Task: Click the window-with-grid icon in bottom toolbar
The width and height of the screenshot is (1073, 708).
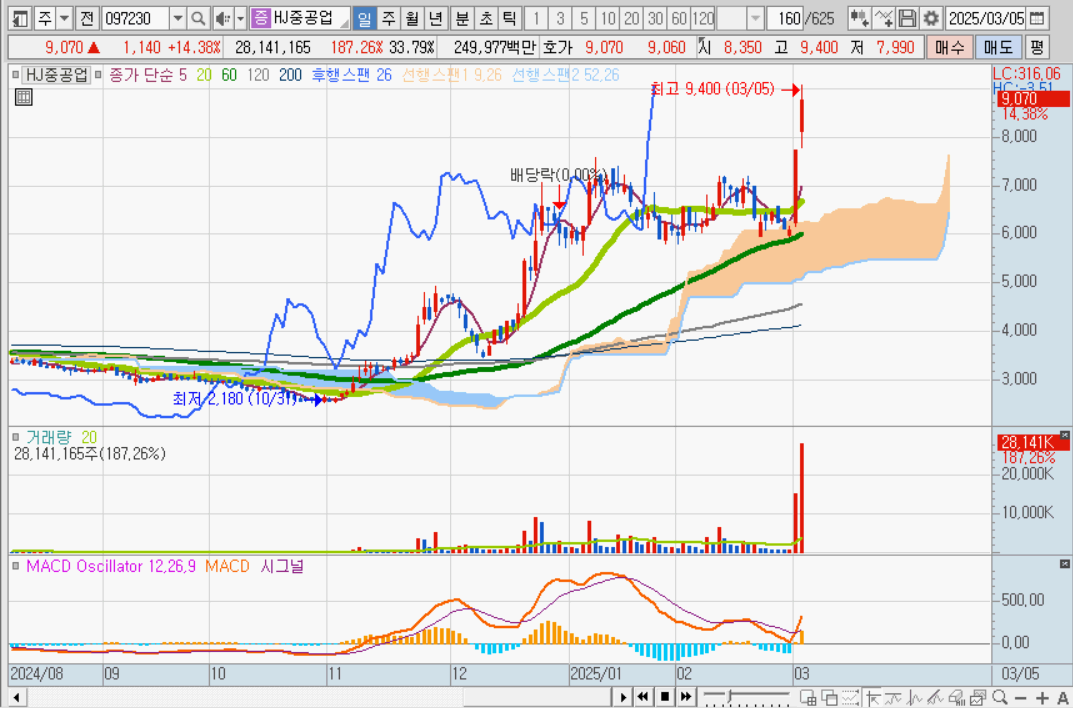Action: coord(808,697)
